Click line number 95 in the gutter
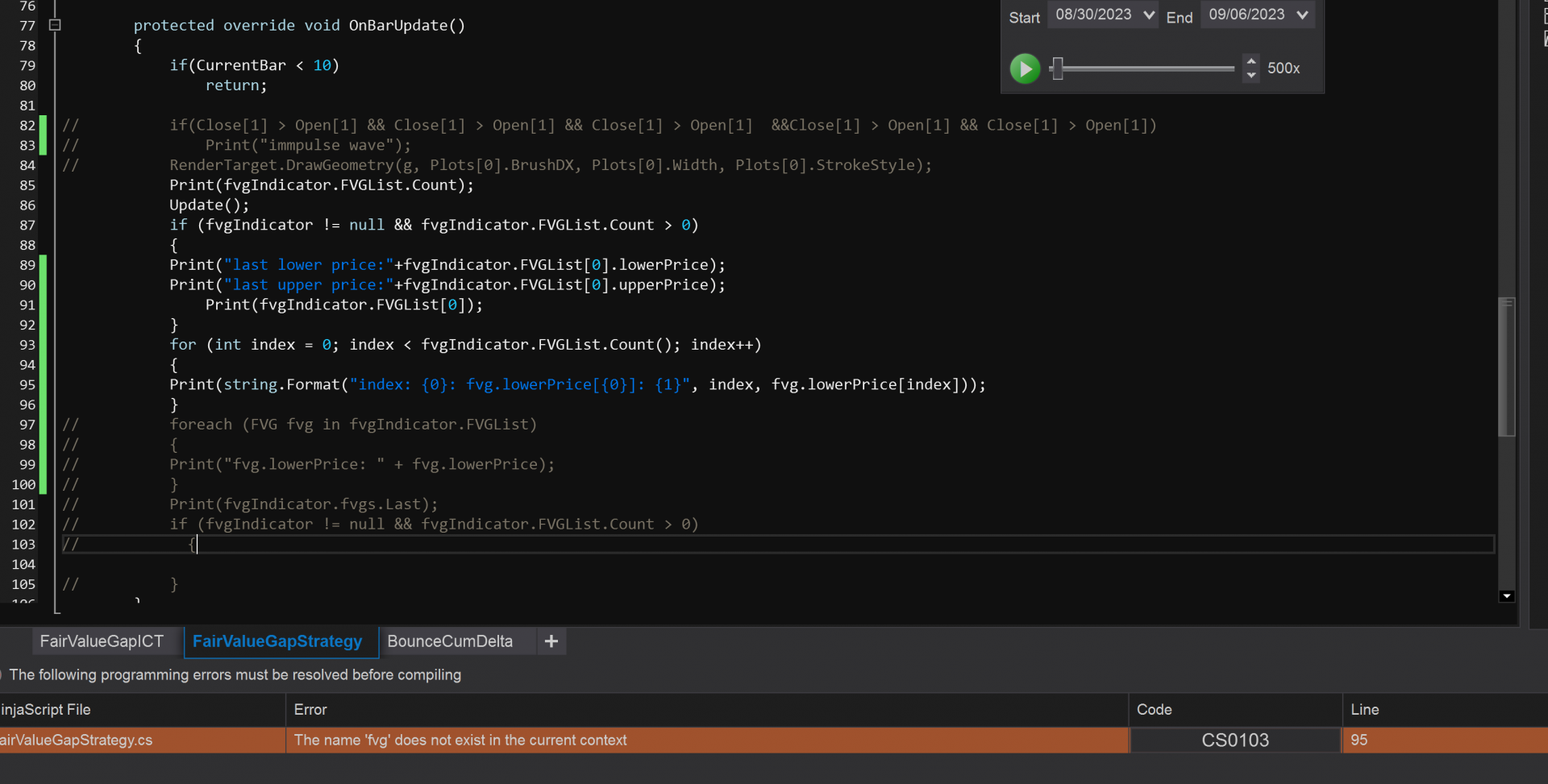Screen dimensions: 1548x784 pyautogui.click(x=27, y=384)
